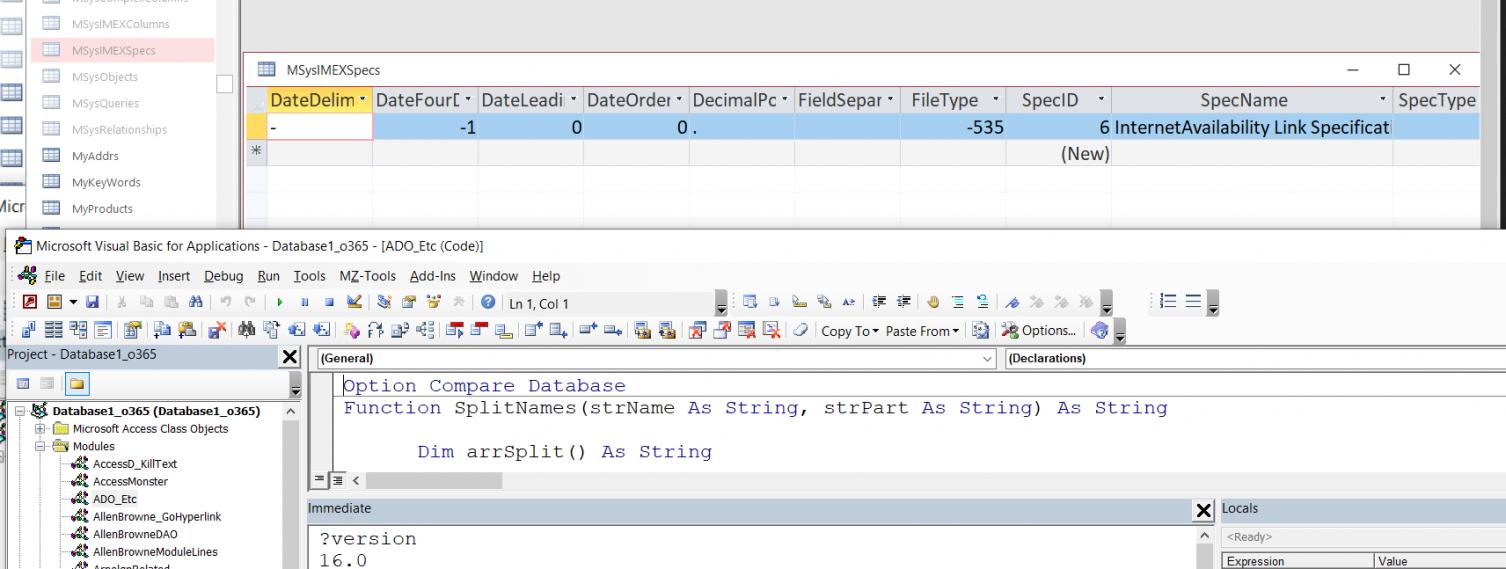Viewport: 1506px width, 569px height.
Task: Click the blue Help question mark icon
Action: (488, 302)
